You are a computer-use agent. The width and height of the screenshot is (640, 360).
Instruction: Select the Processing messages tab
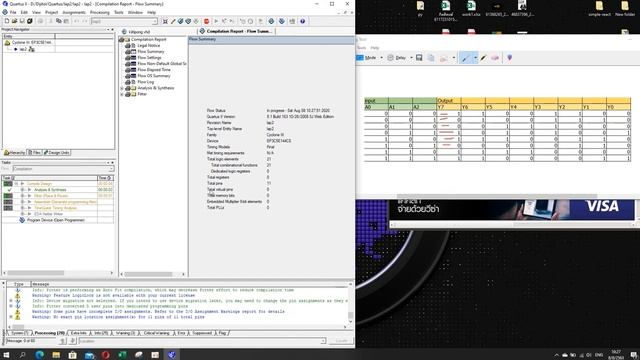tap(49, 333)
